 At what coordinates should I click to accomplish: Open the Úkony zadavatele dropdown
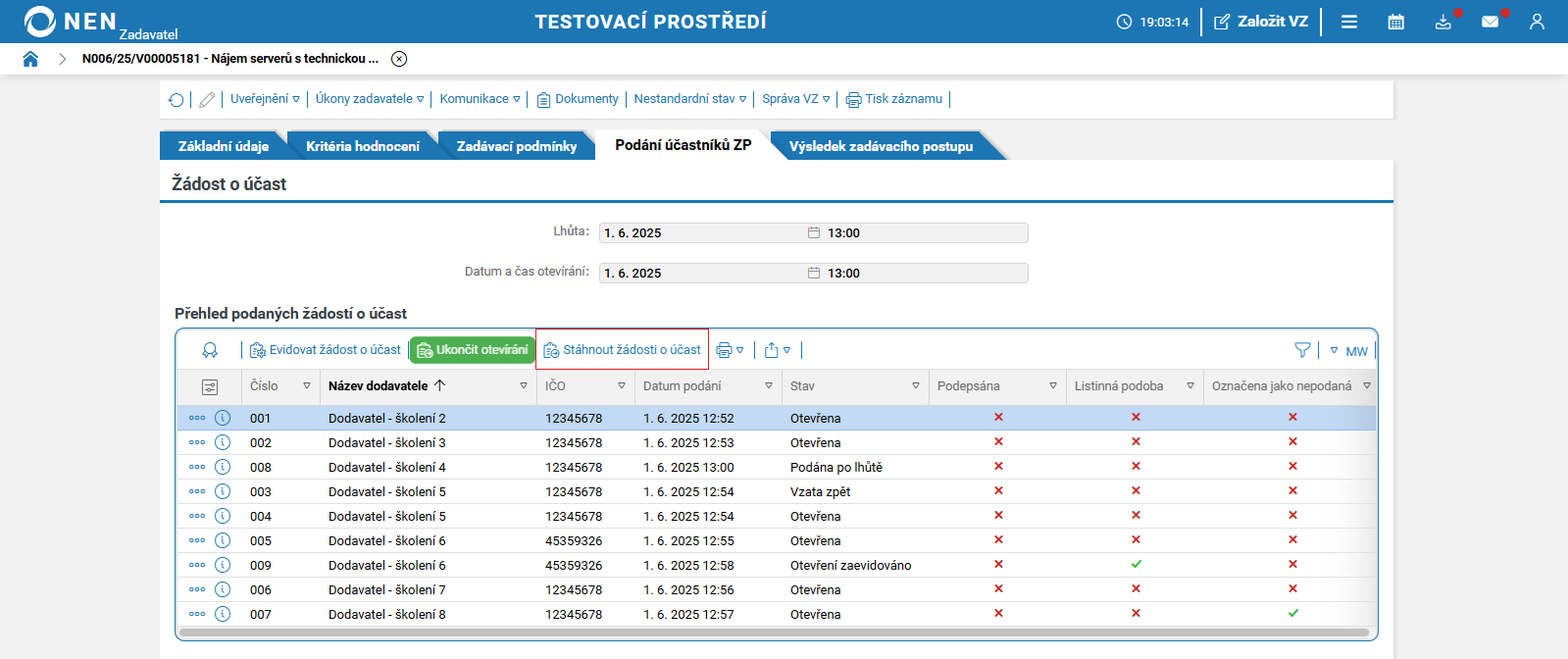coord(370,99)
